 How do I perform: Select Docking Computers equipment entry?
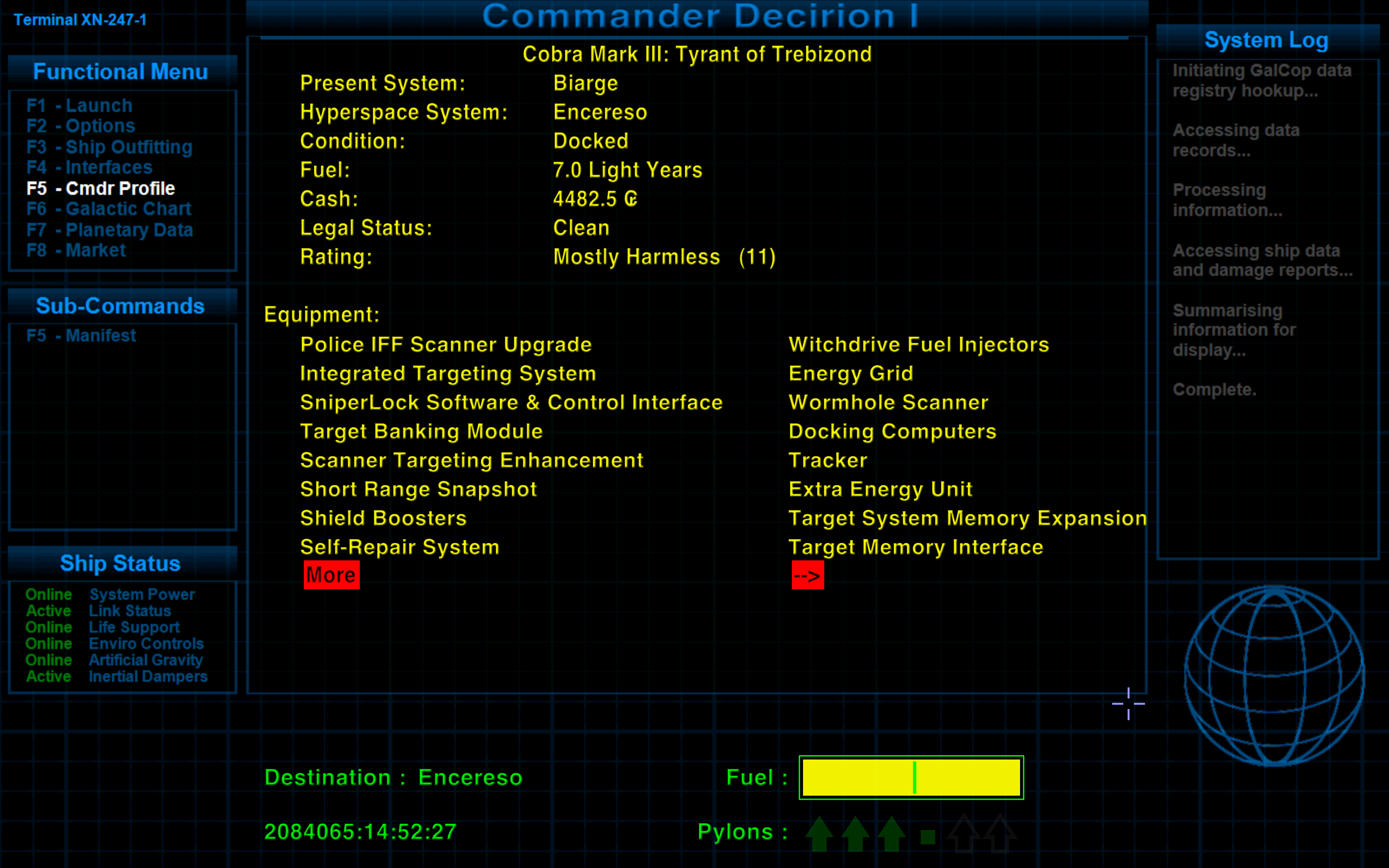point(892,431)
